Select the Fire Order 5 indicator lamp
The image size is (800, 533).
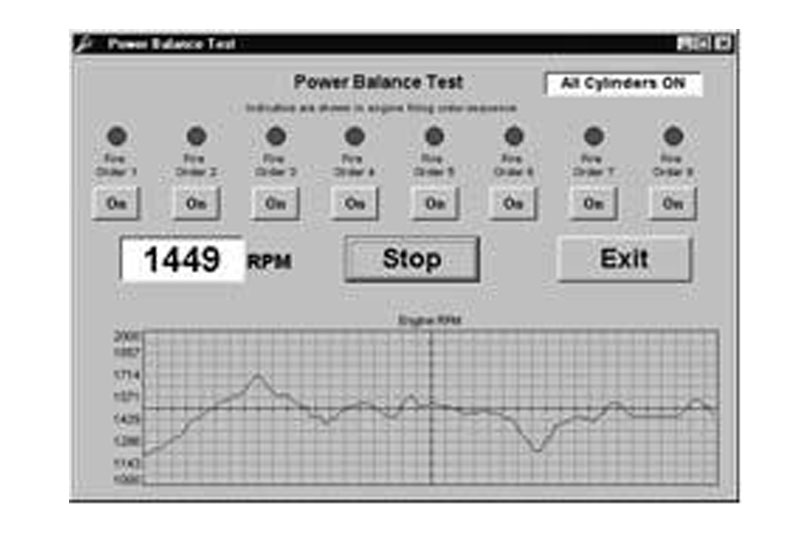pyautogui.click(x=434, y=136)
